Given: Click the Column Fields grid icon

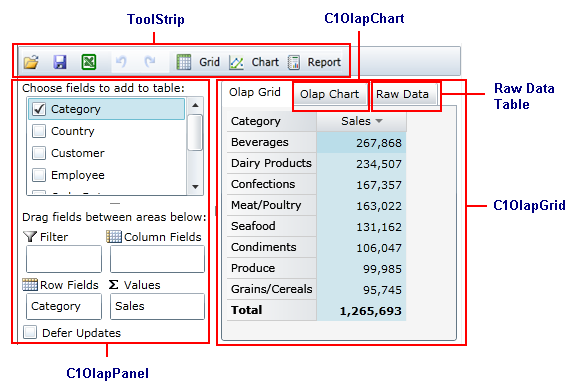Looking at the screenshot, I should pos(114,236).
